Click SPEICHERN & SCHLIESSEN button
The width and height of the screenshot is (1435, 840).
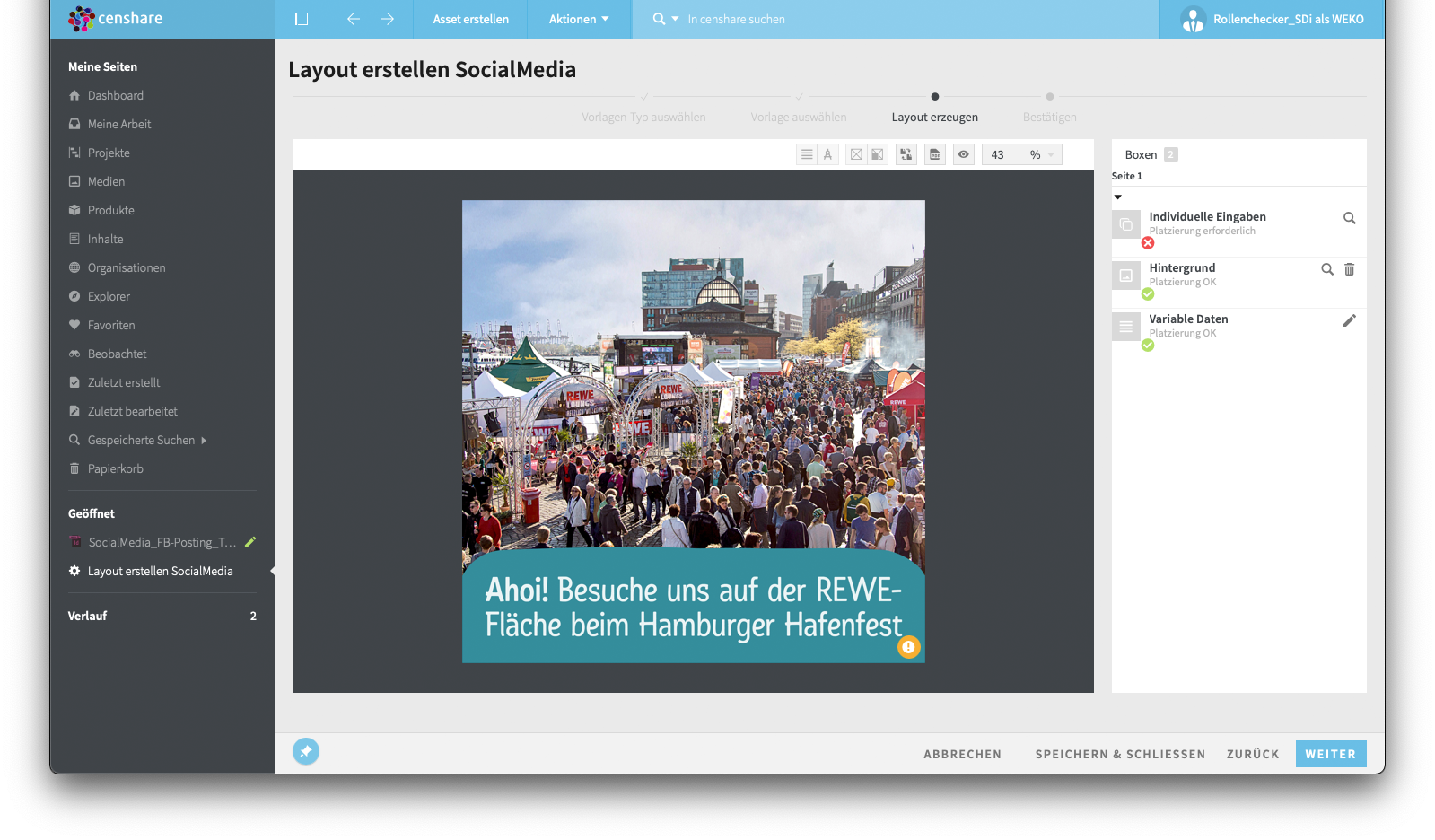(1120, 754)
